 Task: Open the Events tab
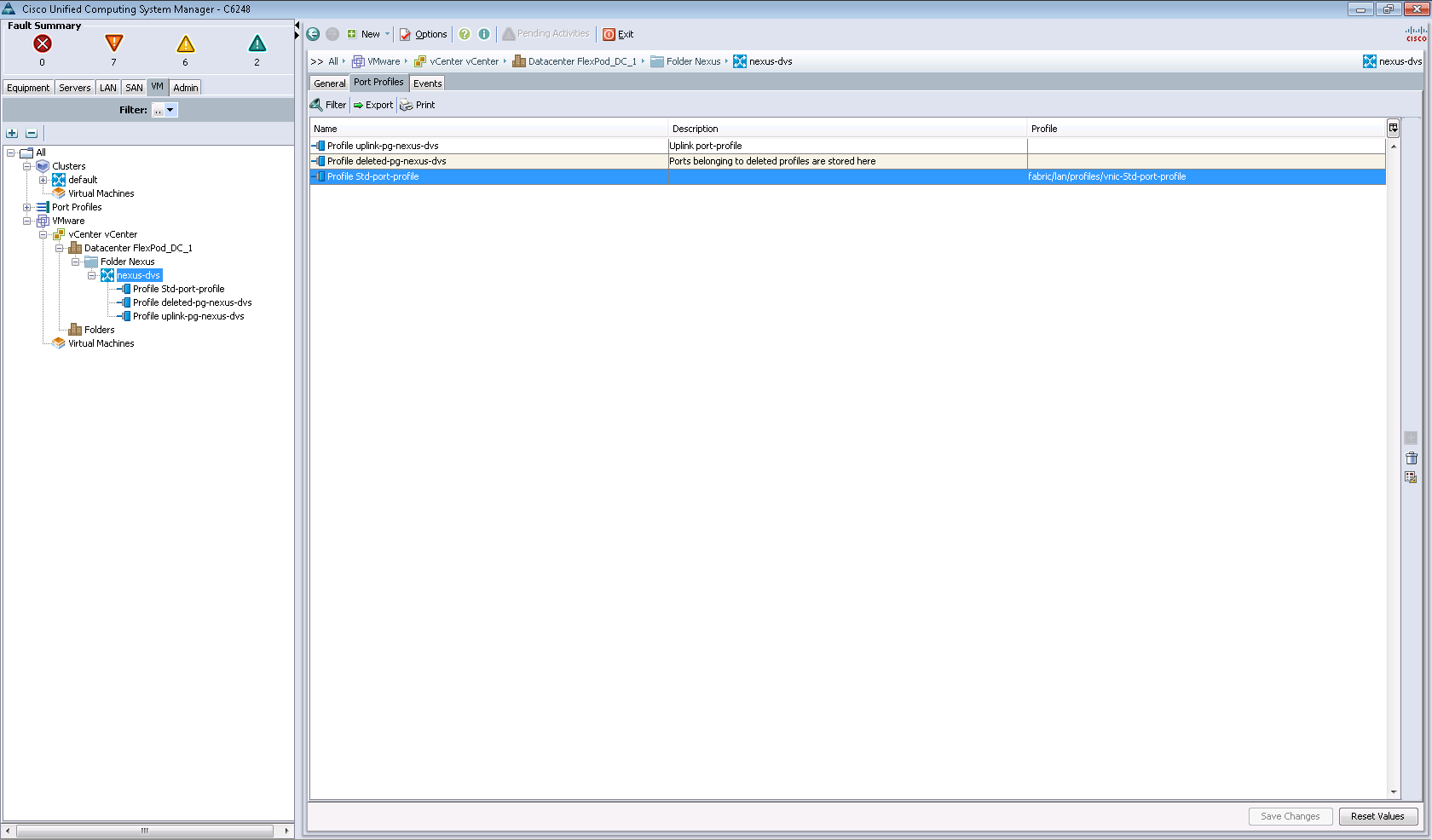[x=428, y=83]
